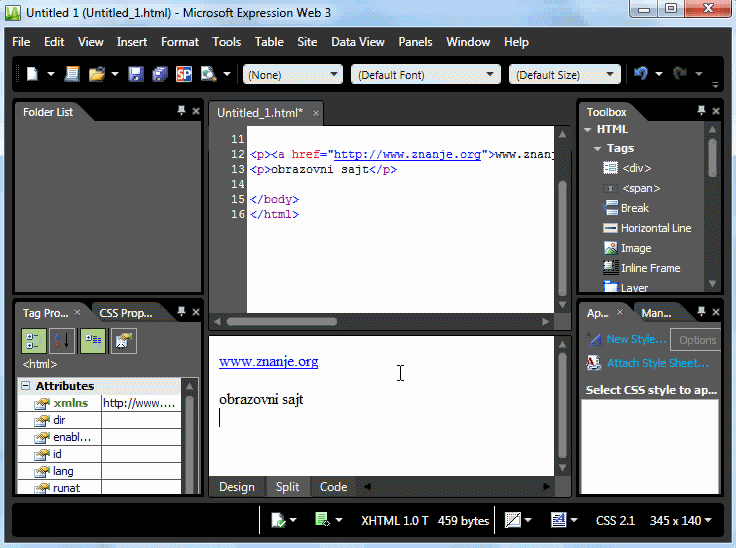736x548 pixels.
Task: Pin the Folder List panel
Action: tap(181, 112)
